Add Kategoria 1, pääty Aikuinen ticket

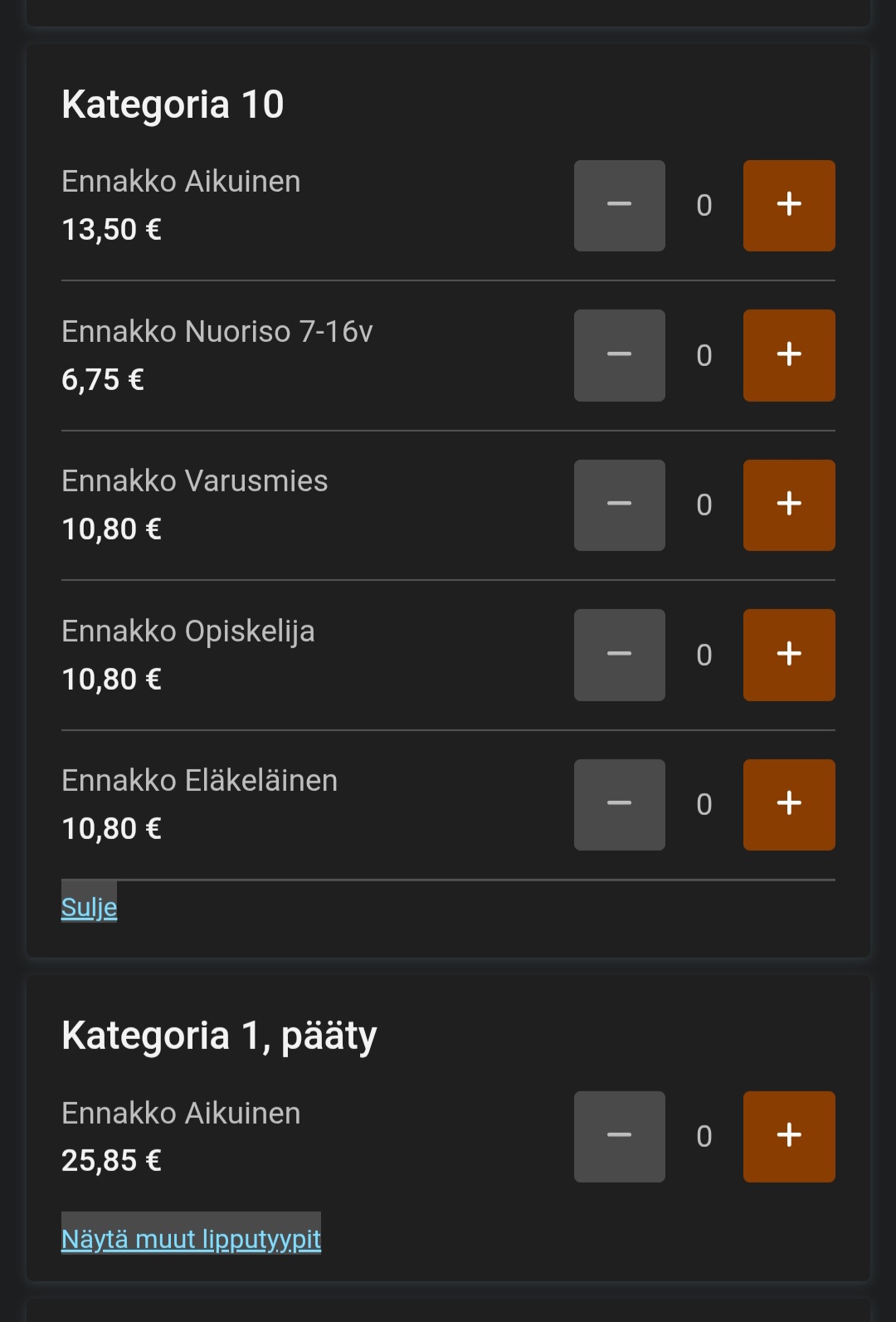(x=788, y=1136)
